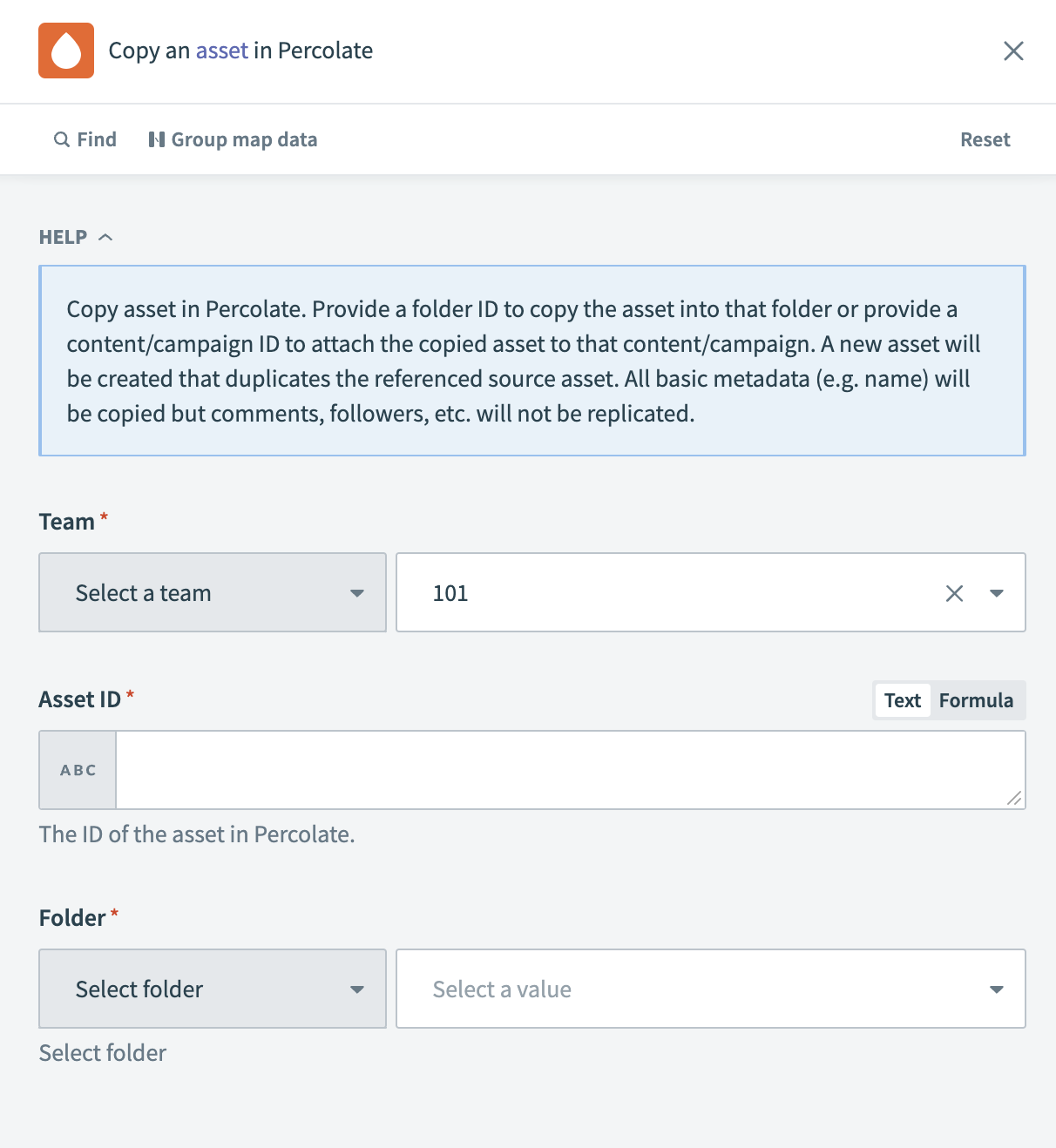The width and height of the screenshot is (1056, 1148).
Task: Click inside the Asset ID text area
Action: 571,769
